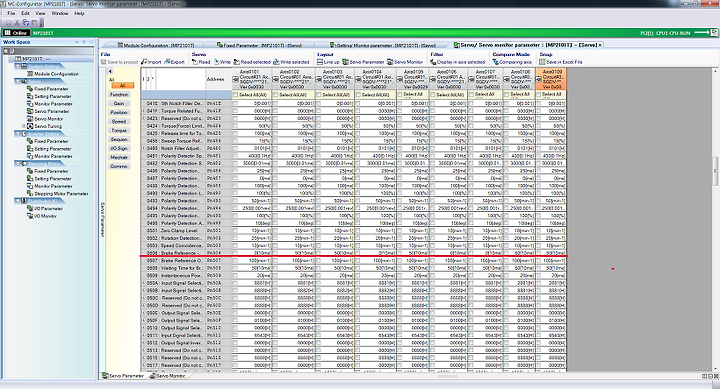This screenshot has width=720, height=389.
Task: Collapse the MP2101T root tree node
Action: [x=12, y=59]
